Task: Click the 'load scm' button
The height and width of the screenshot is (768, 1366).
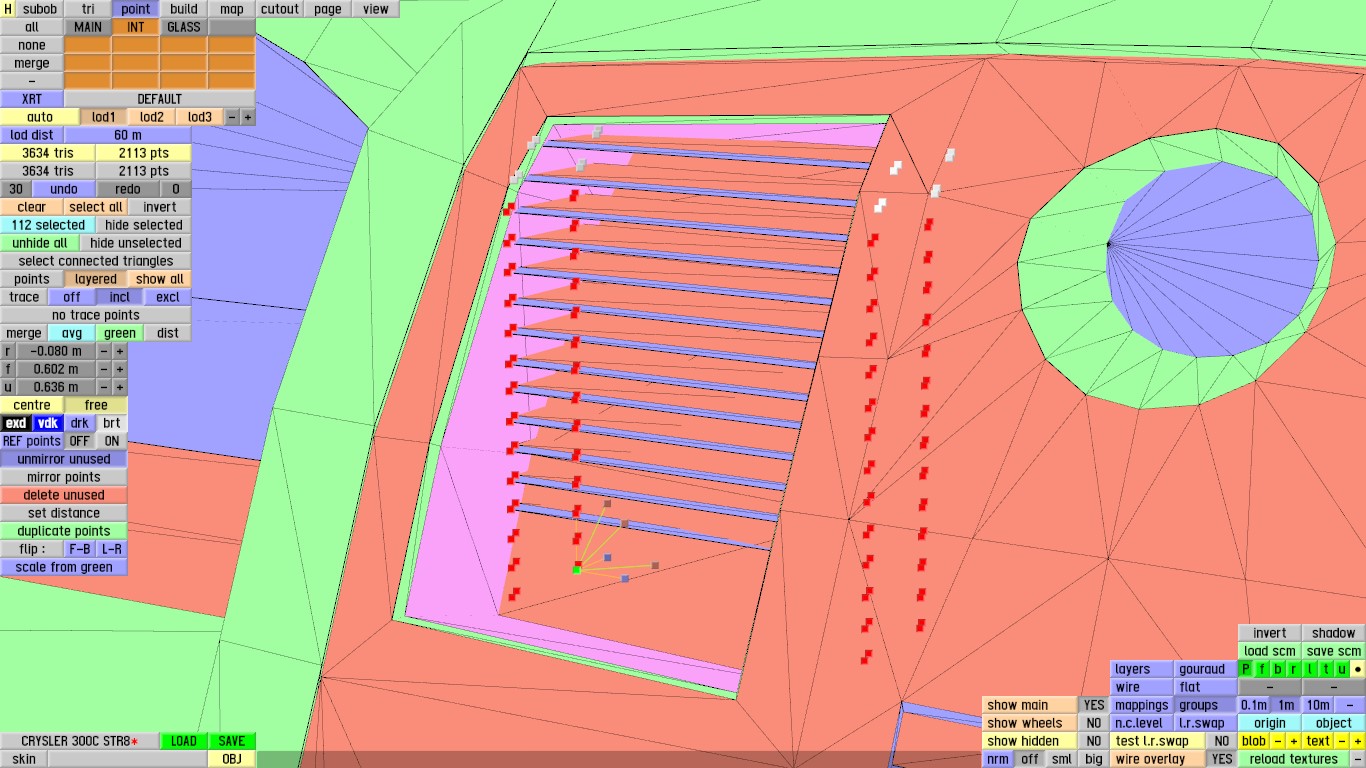Action: point(1270,651)
